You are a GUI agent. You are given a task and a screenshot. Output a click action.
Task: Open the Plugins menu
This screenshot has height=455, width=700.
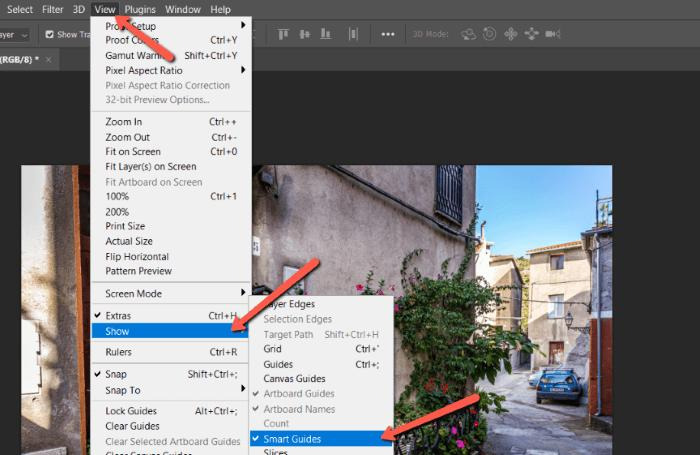tap(140, 9)
